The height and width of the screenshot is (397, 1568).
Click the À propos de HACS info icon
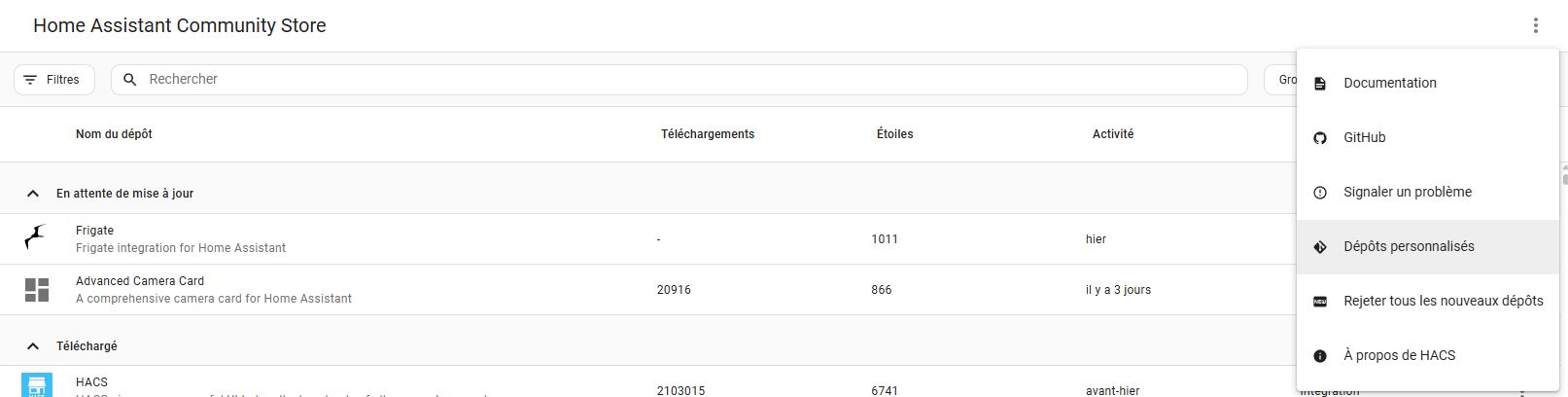(1320, 356)
